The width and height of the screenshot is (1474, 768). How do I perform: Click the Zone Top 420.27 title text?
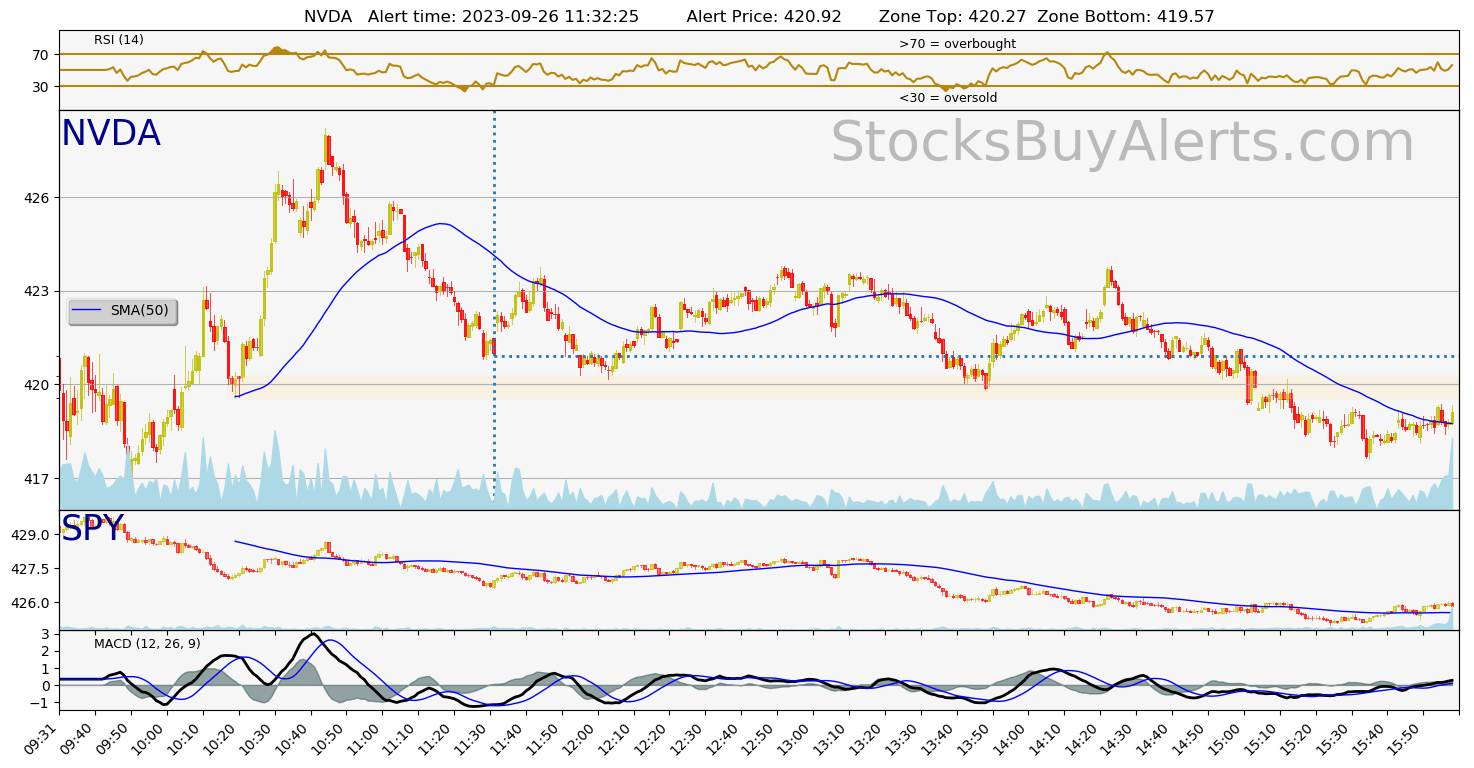(954, 17)
